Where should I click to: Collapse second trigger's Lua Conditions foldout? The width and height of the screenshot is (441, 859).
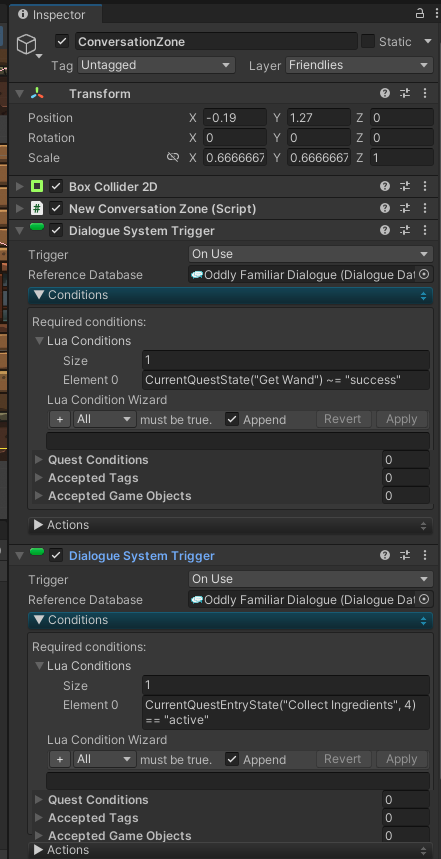pos(39,666)
